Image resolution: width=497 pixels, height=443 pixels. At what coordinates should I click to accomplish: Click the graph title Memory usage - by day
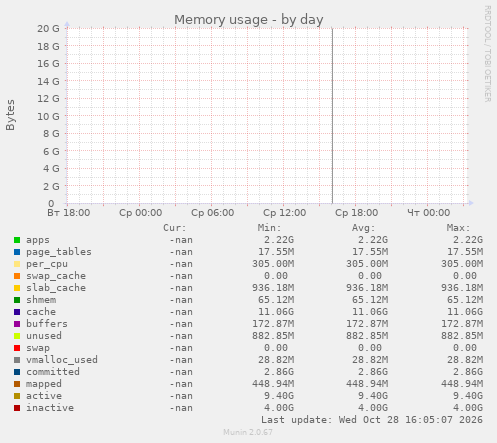click(249, 20)
